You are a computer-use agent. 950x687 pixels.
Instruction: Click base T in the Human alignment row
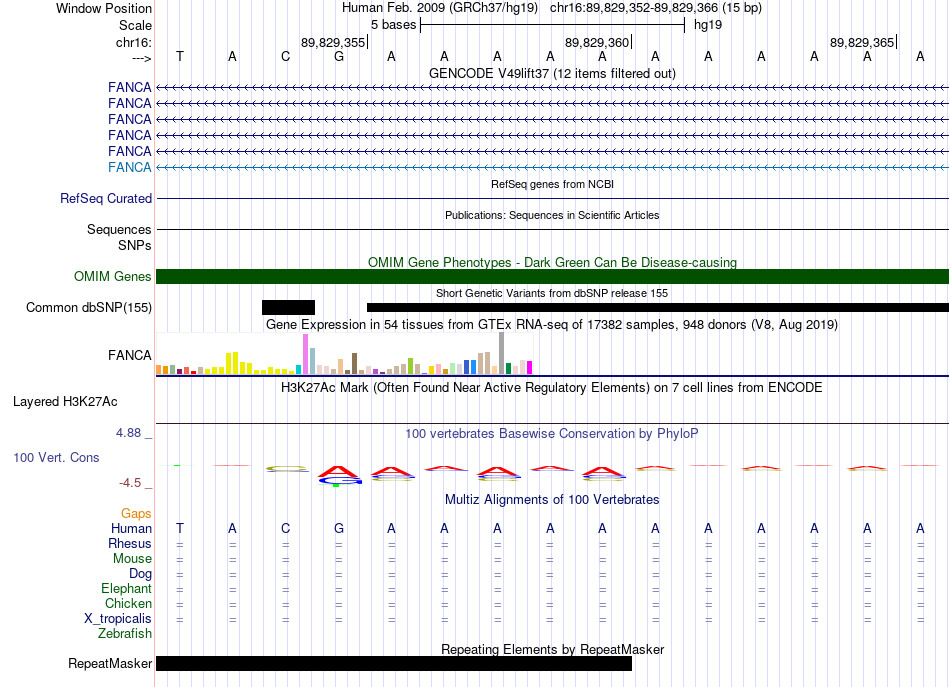tap(179, 528)
